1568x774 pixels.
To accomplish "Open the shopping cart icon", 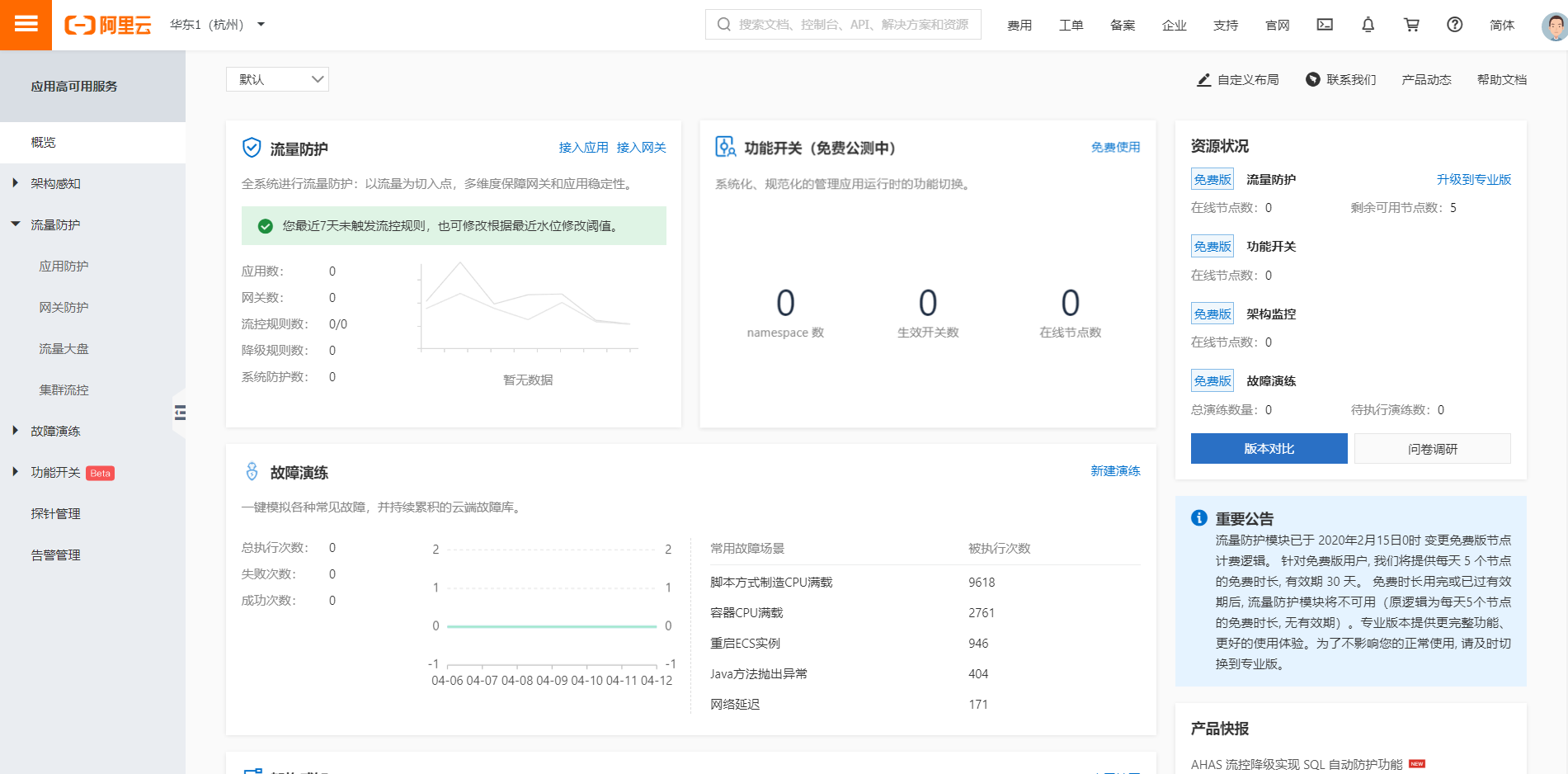I will point(1411,25).
